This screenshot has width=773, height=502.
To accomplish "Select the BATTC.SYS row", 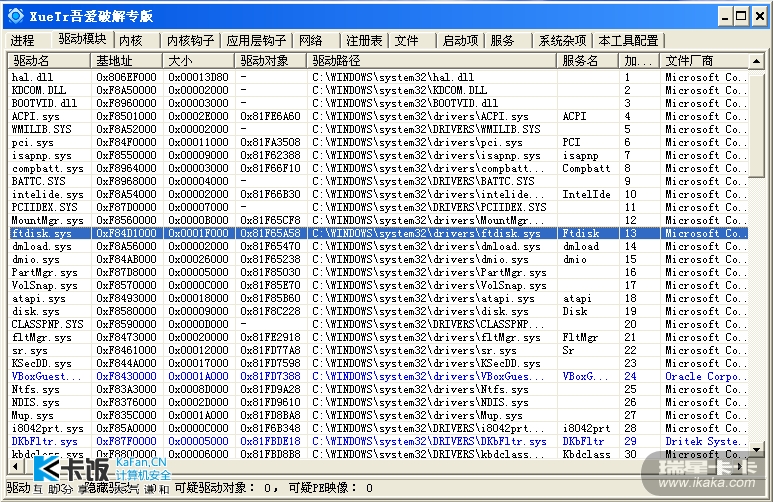I will click(x=378, y=181).
